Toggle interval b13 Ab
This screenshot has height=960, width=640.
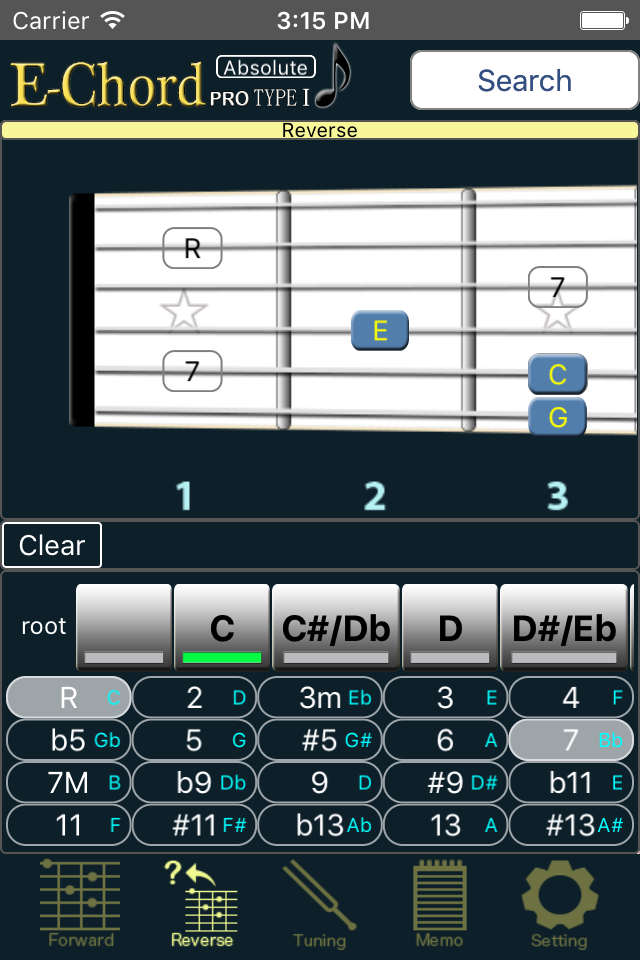click(x=320, y=825)
